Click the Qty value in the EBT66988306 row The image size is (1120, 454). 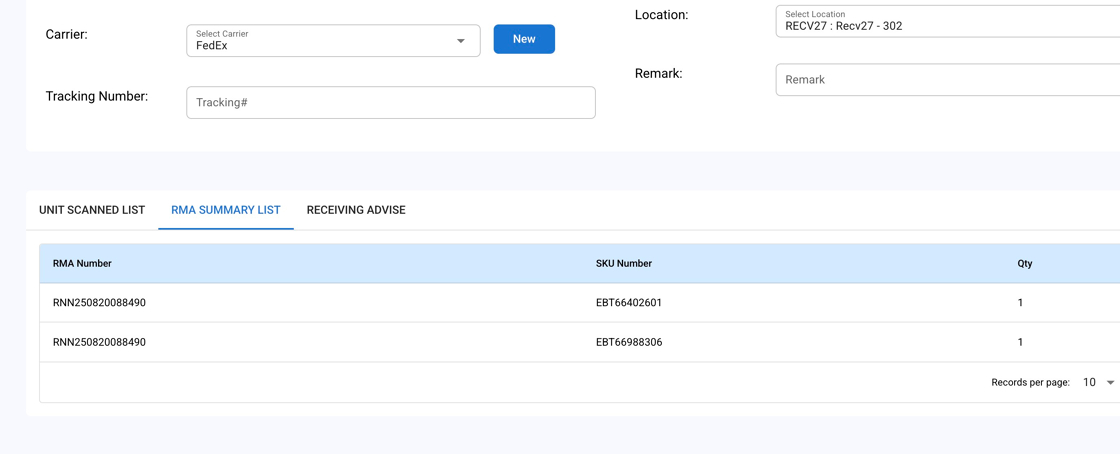click(x=1020, y=342)
